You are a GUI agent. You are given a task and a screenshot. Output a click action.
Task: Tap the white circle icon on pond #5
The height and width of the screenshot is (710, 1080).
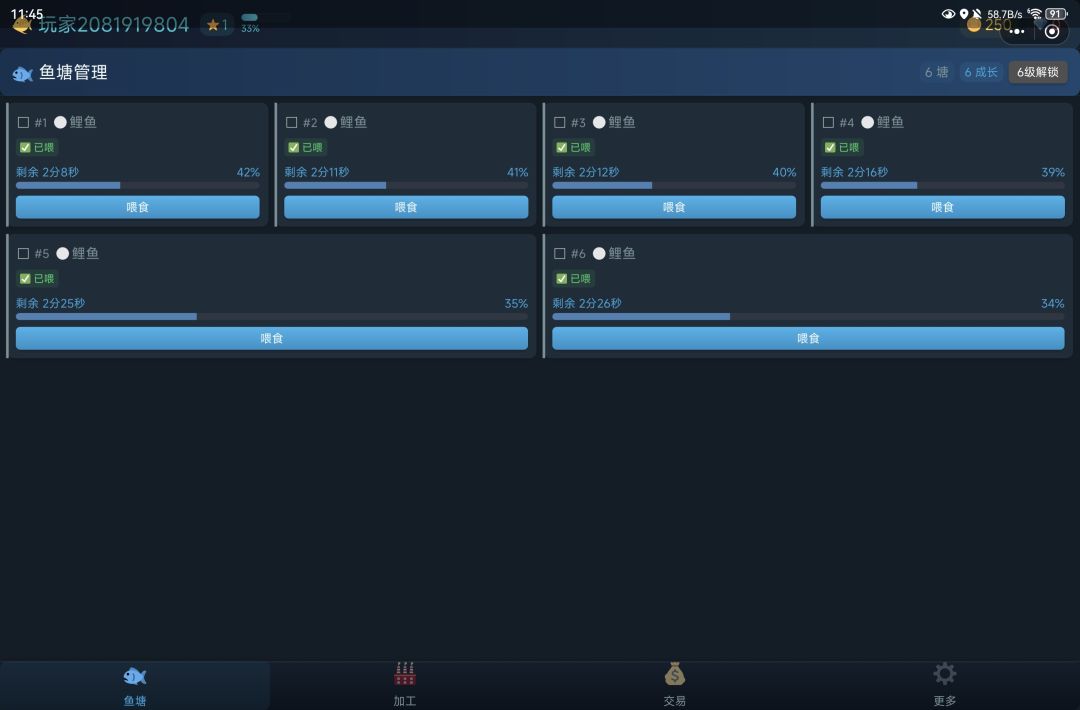[x=63, y=253]
